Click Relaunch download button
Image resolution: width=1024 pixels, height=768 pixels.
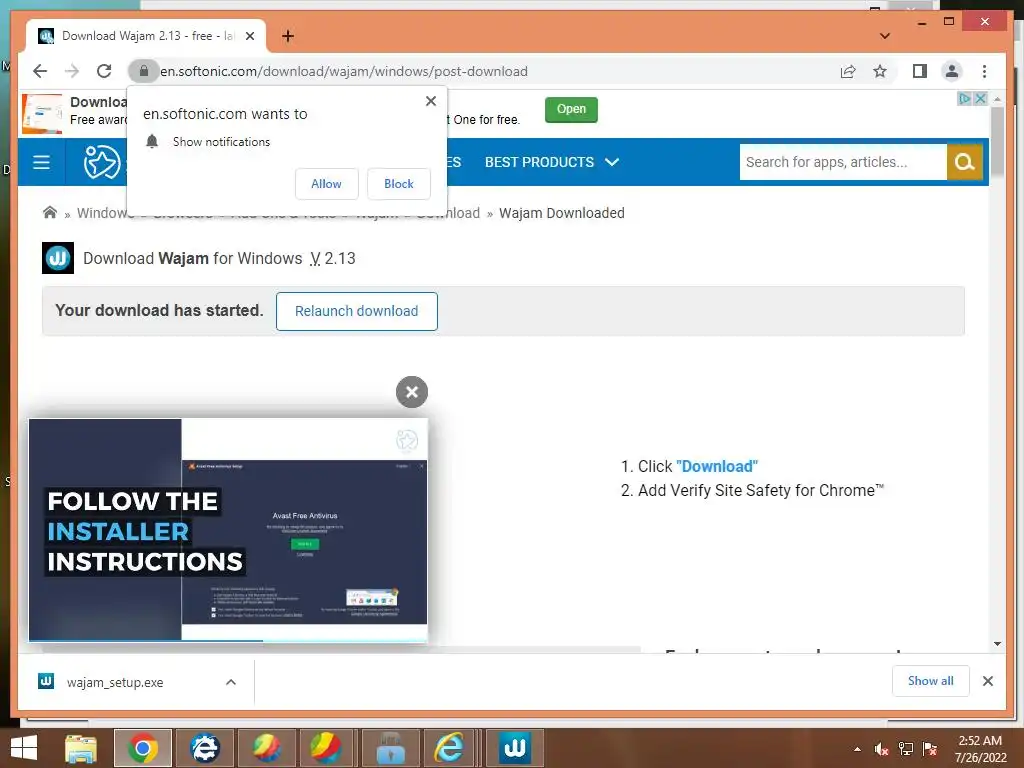pyautogui.click(x=357, y=311)
